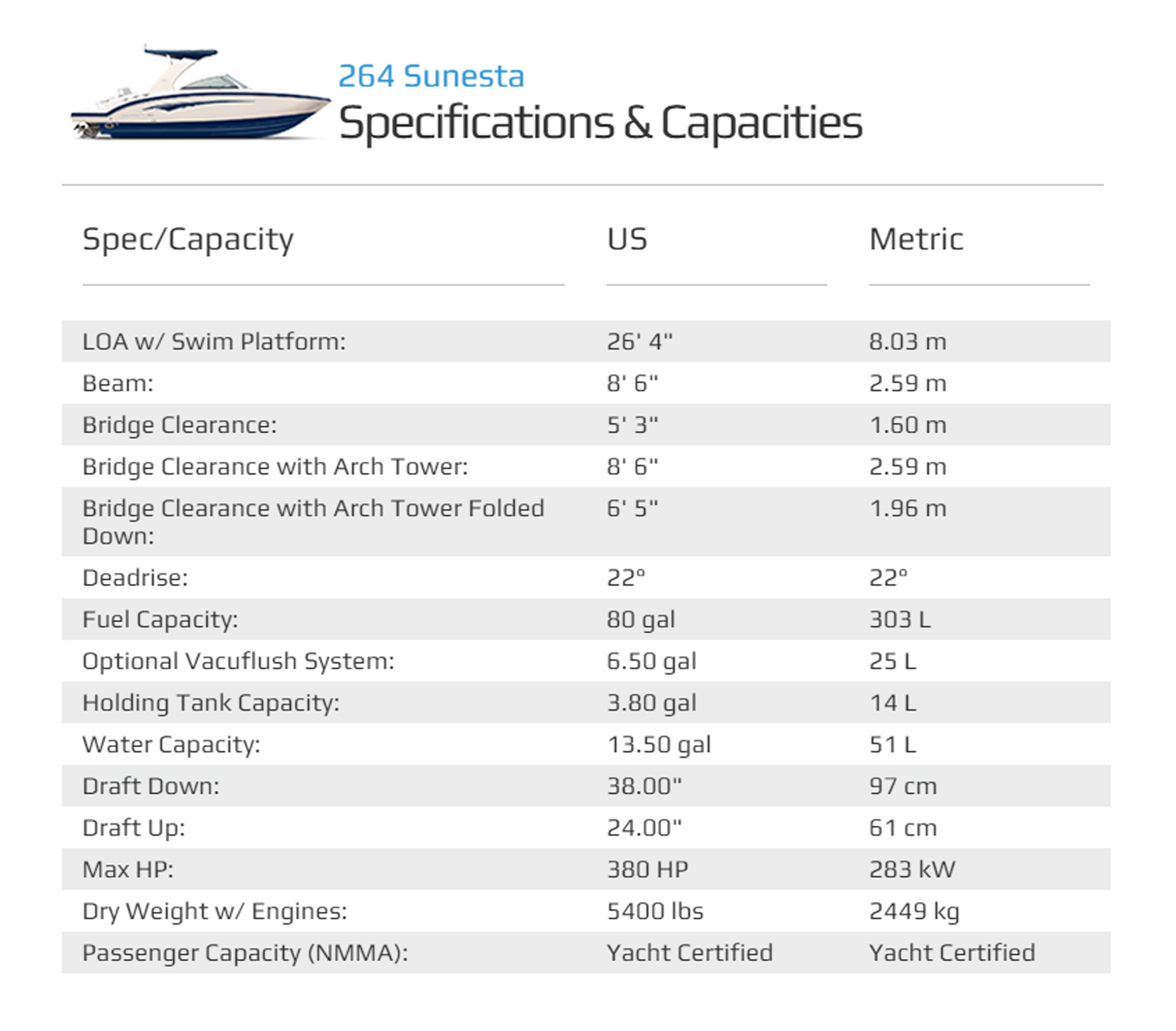Image resolution: width=1176 pixels, height=1031 pixels.
Task: Click Optional Vacuflush System label
Action: pyautogui.click(x=239, y=662)
